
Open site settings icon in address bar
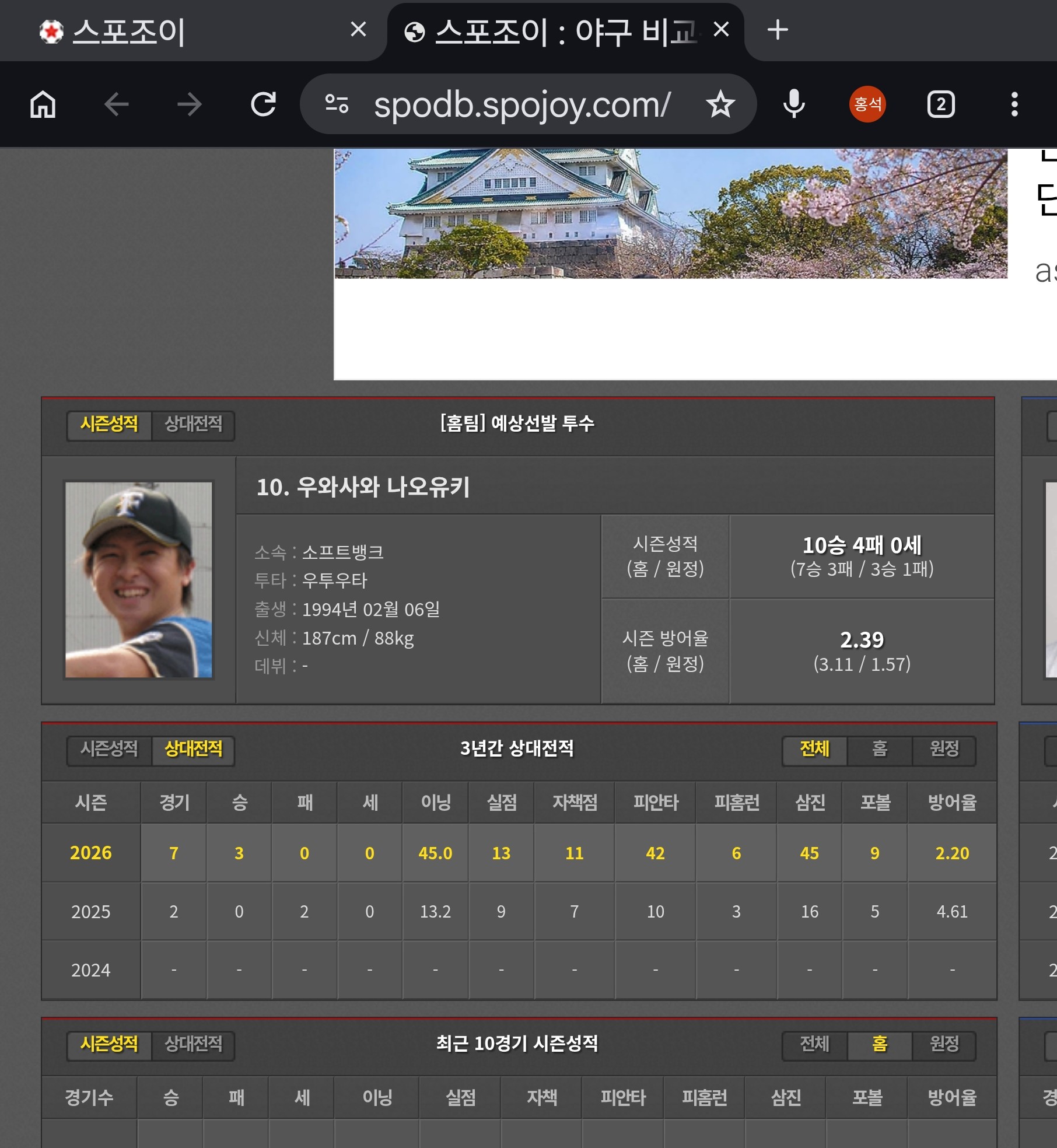(x=337, y=104)
